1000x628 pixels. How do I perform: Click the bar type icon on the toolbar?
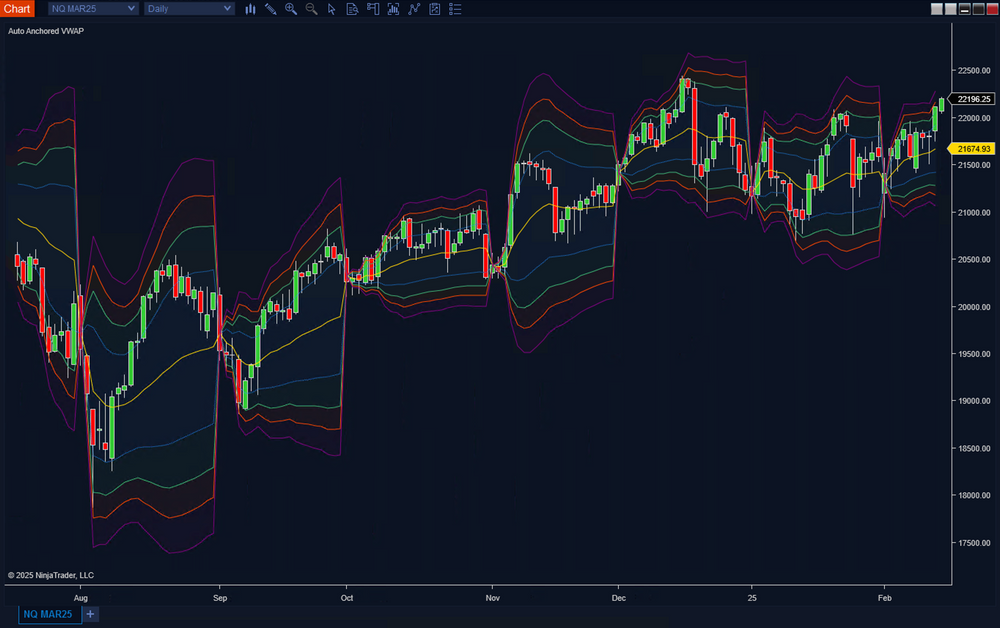[x=250, y=9]
